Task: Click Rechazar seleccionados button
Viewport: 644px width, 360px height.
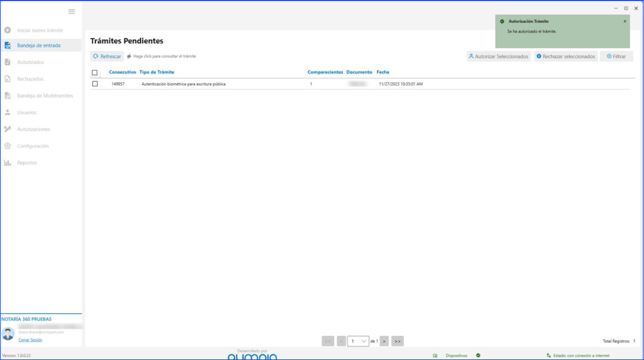Action: pyautogui.click(x=566, y=56)
